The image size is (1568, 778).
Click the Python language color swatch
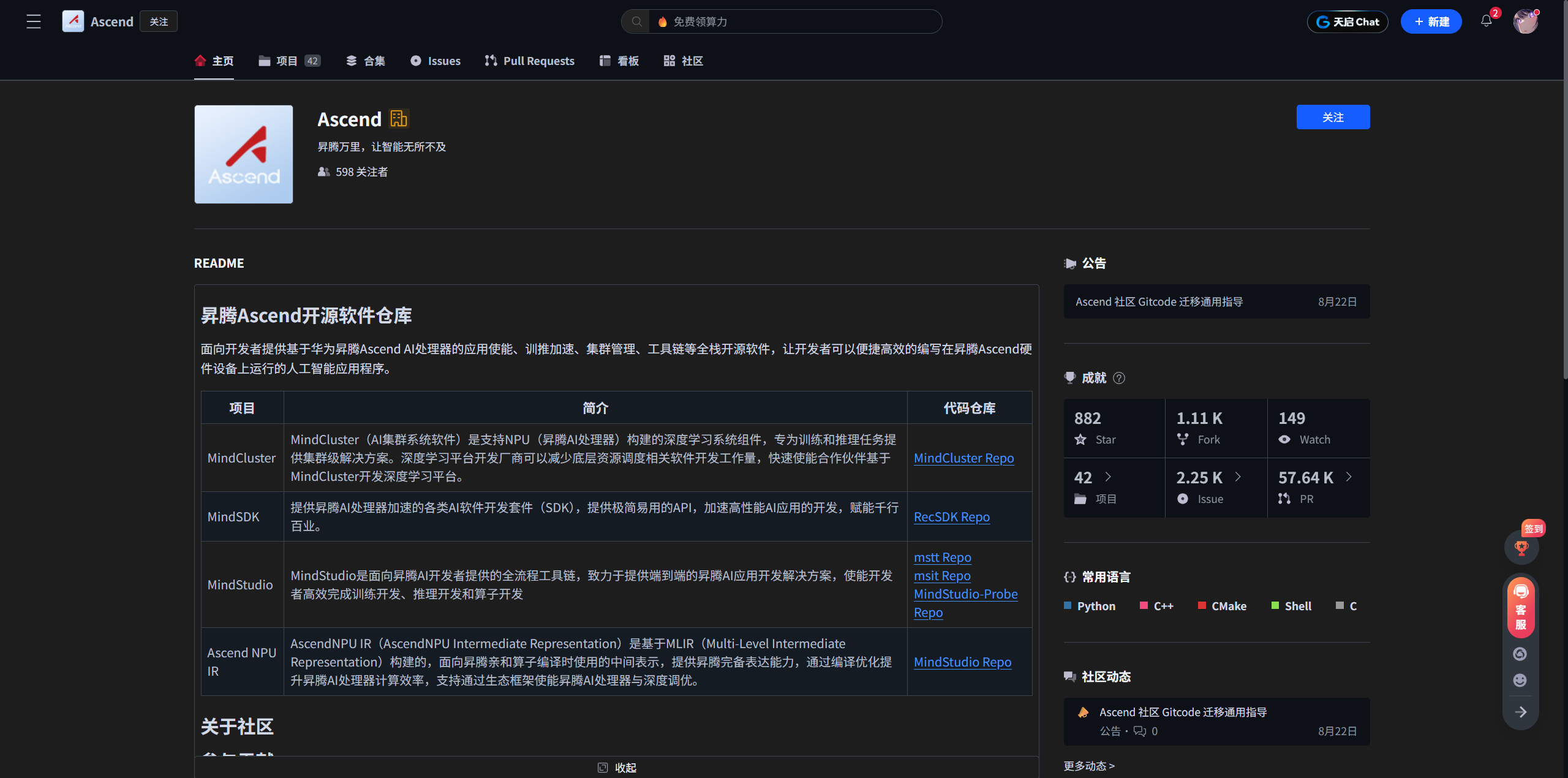(1068, 605)
